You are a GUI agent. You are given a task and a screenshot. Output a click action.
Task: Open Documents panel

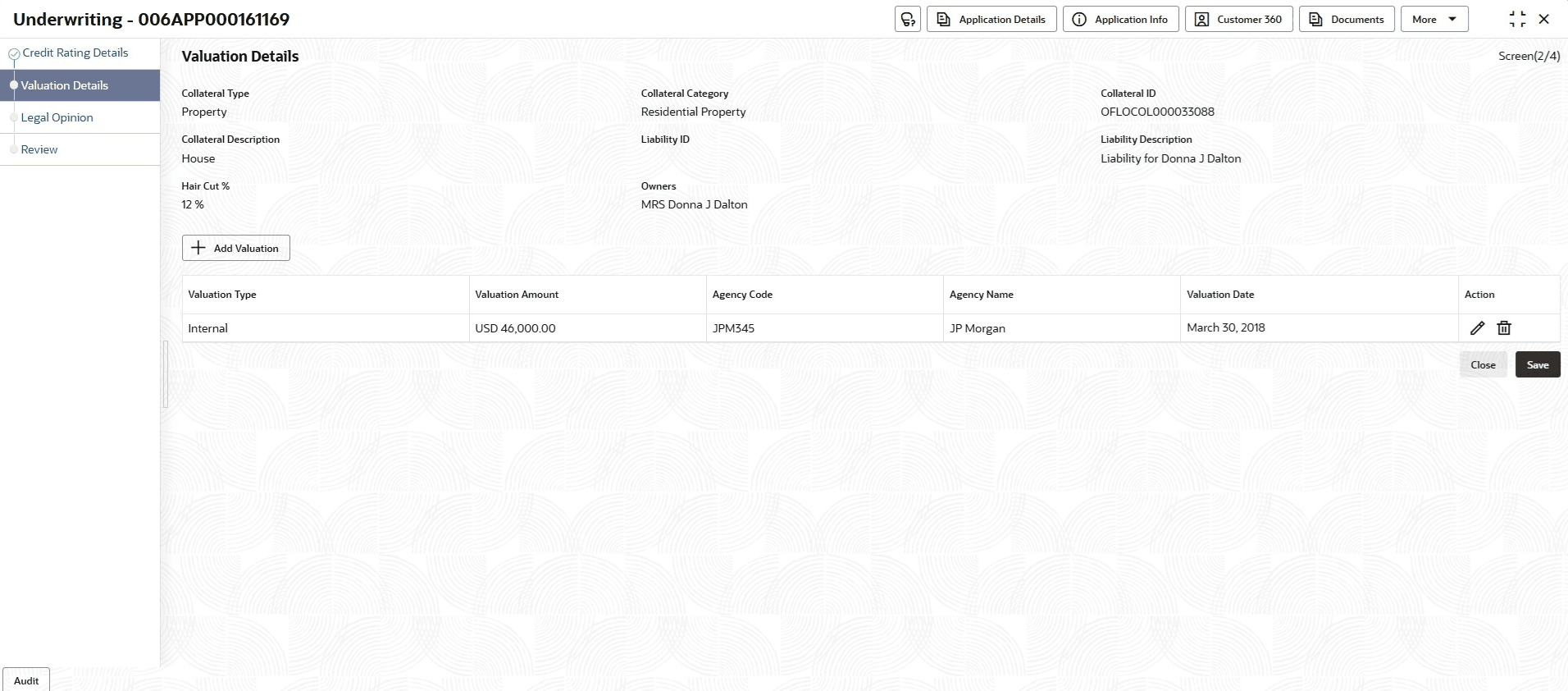click(1347, 19)
